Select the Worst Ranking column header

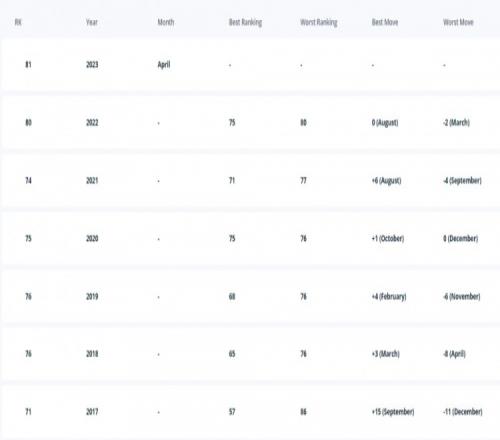(x=319, y=22)
